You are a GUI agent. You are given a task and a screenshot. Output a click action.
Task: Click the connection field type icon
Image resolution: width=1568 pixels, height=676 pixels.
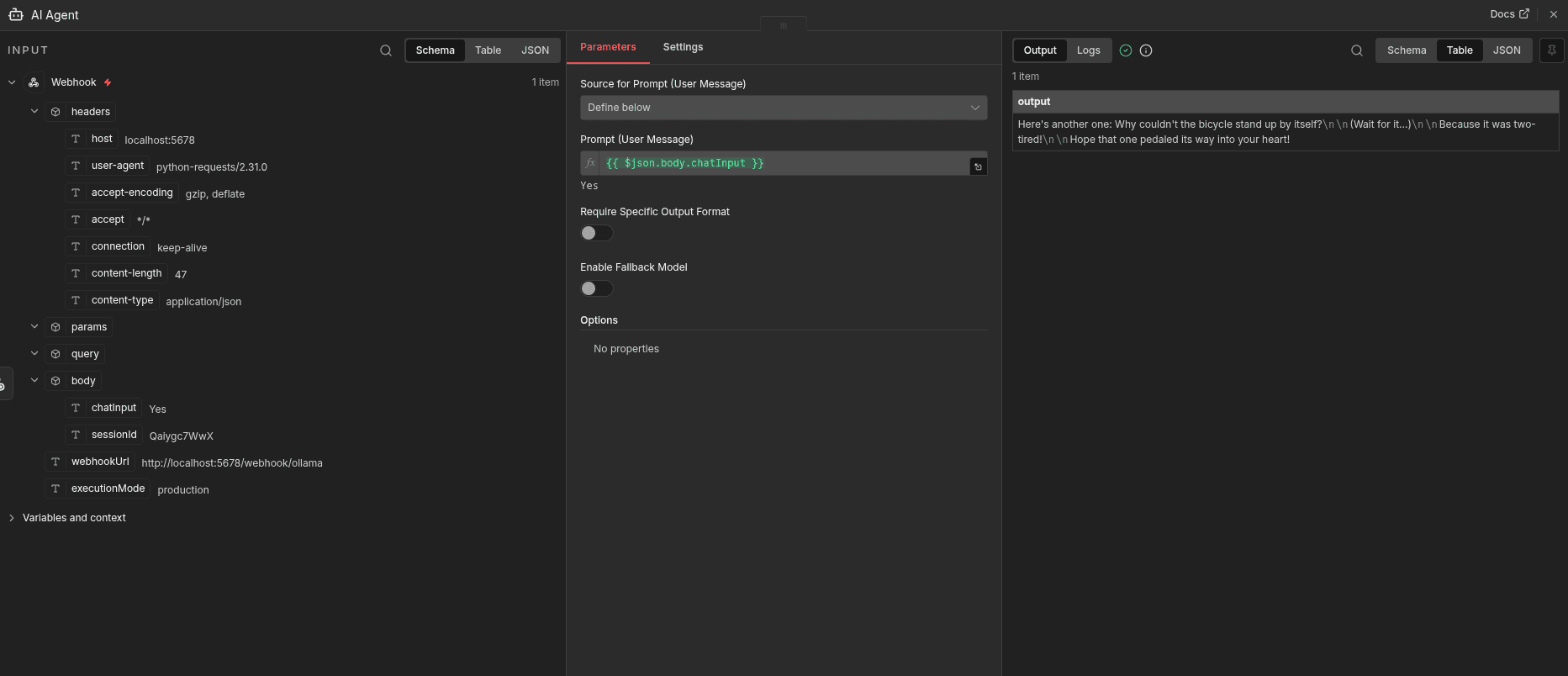tap(76, 246)
